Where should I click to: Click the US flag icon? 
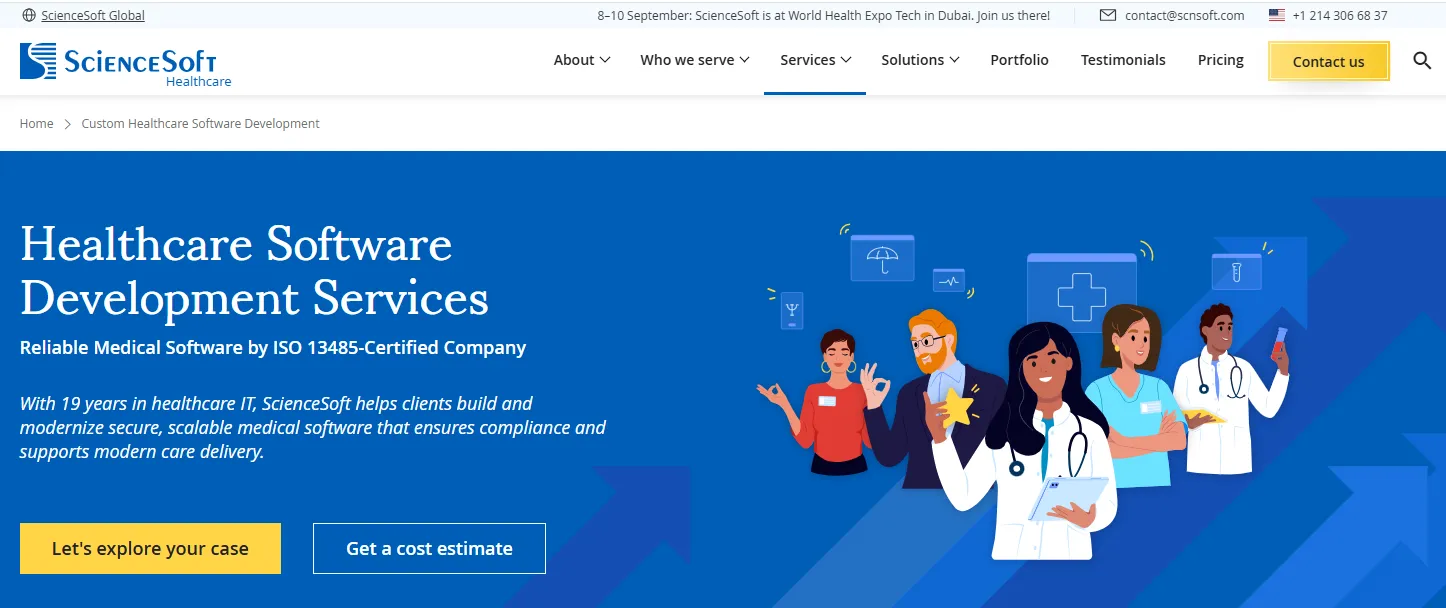point(1276,15)
